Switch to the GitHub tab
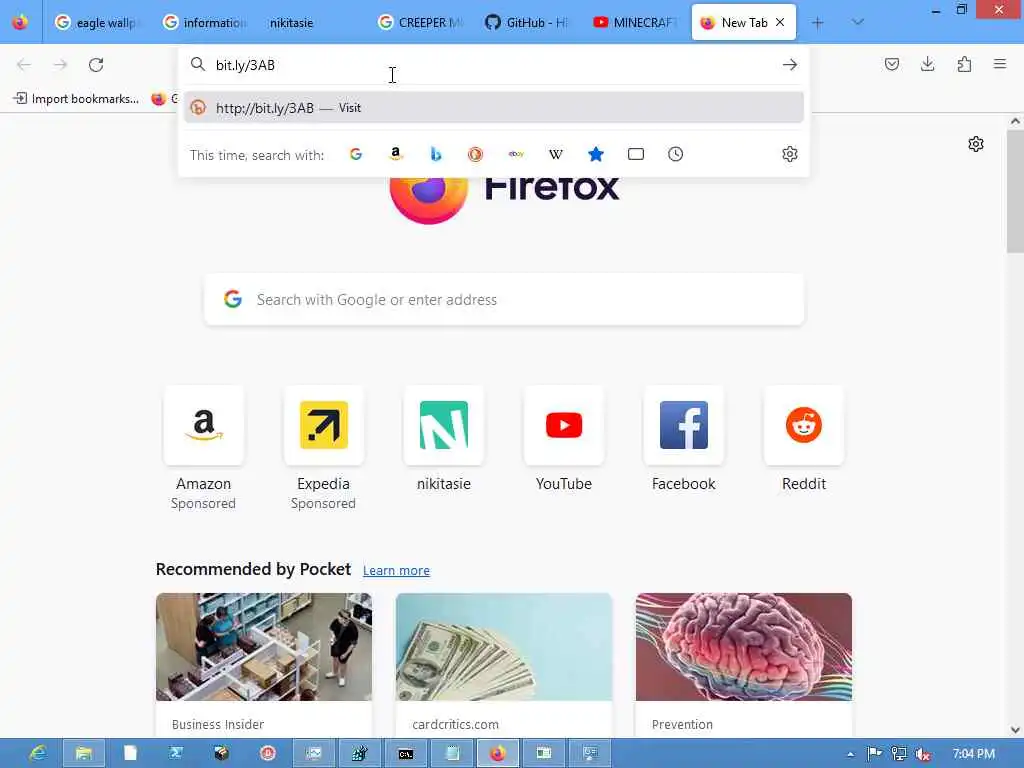This screenshot has height=768, width=1024. tap(527, 22)
